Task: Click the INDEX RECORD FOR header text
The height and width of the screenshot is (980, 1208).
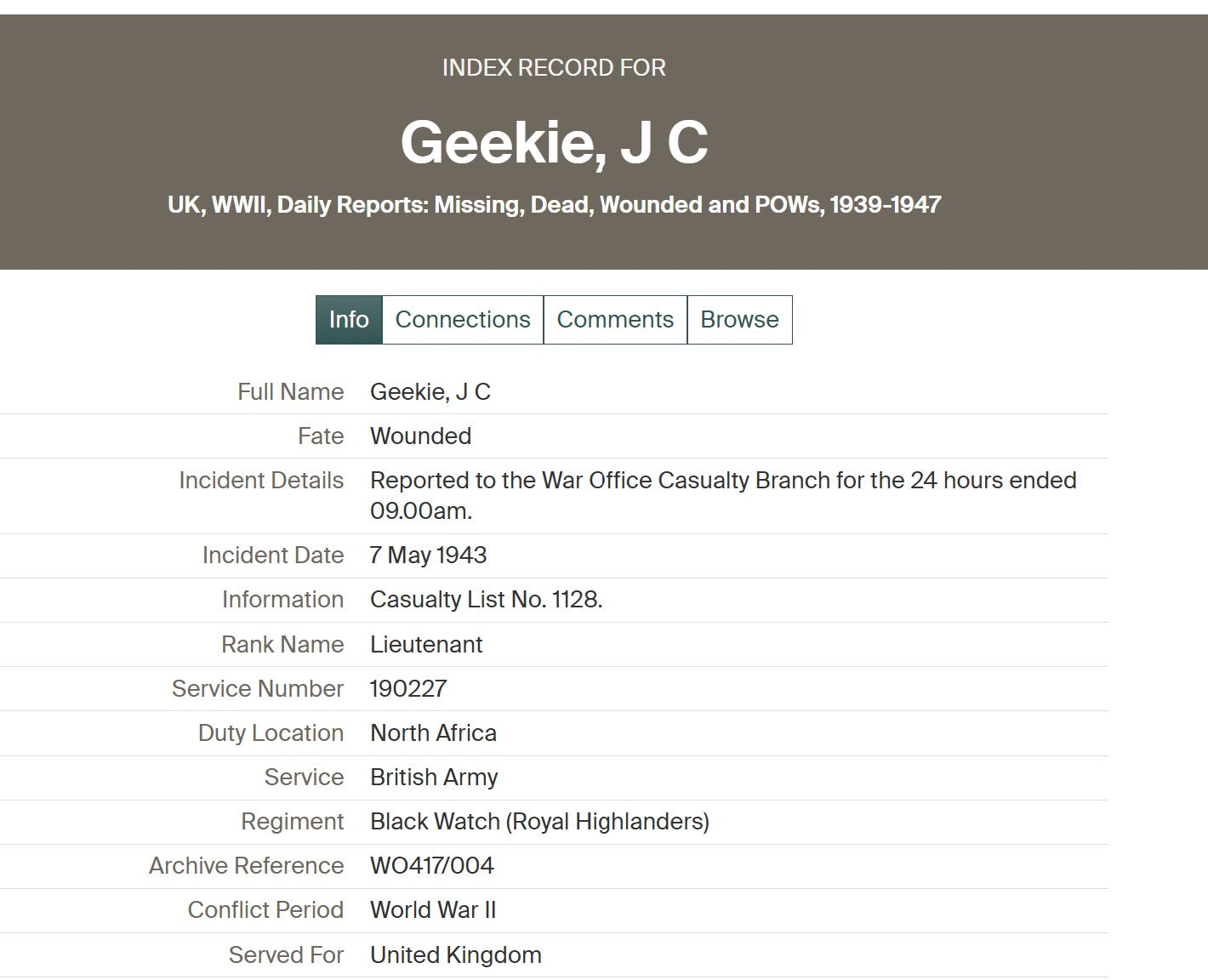Action: pyautogui.click(x=554, y=68)
